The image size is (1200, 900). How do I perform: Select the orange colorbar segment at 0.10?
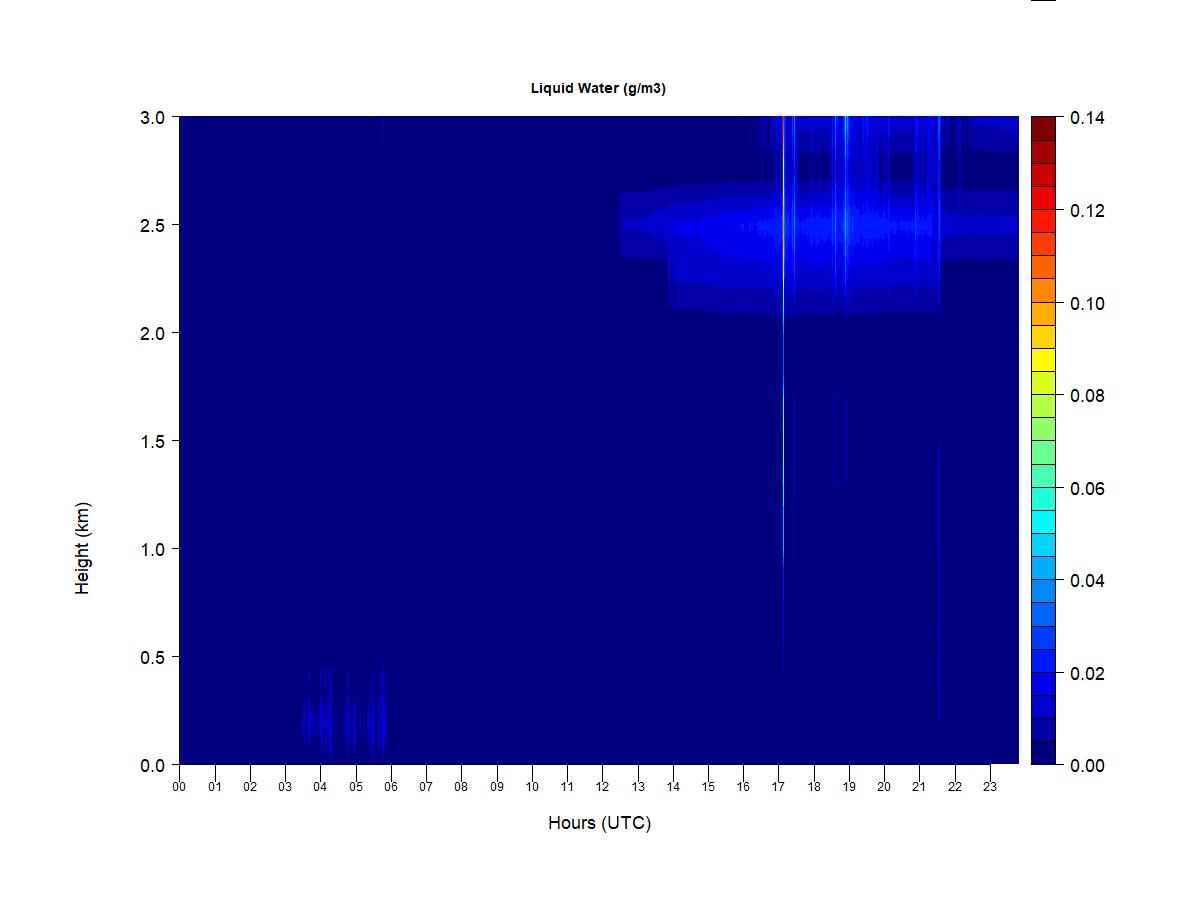click(x=1043, y=291)
